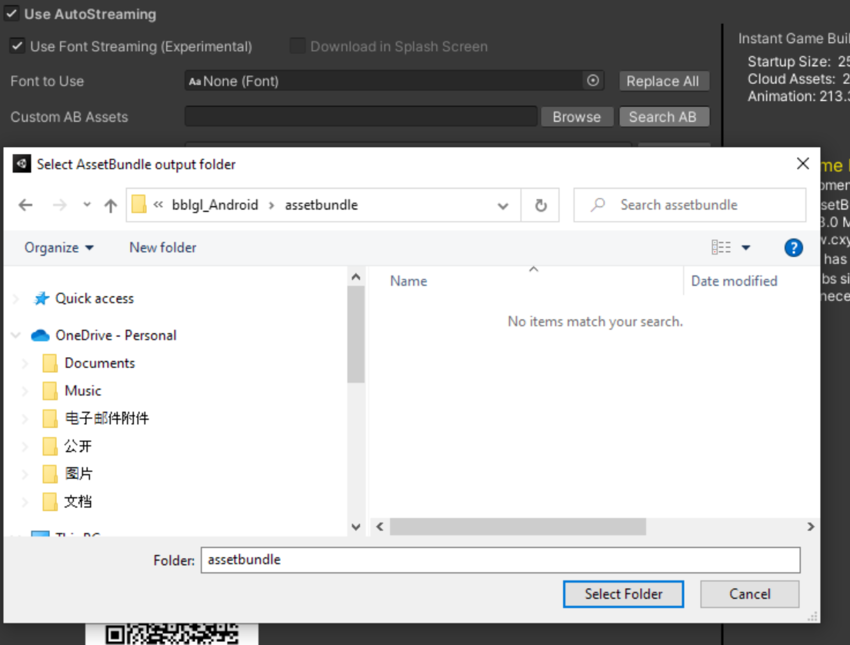850x645 pixels.
Task: Open the view options dropdown arrow
Action: click(746, 248)
